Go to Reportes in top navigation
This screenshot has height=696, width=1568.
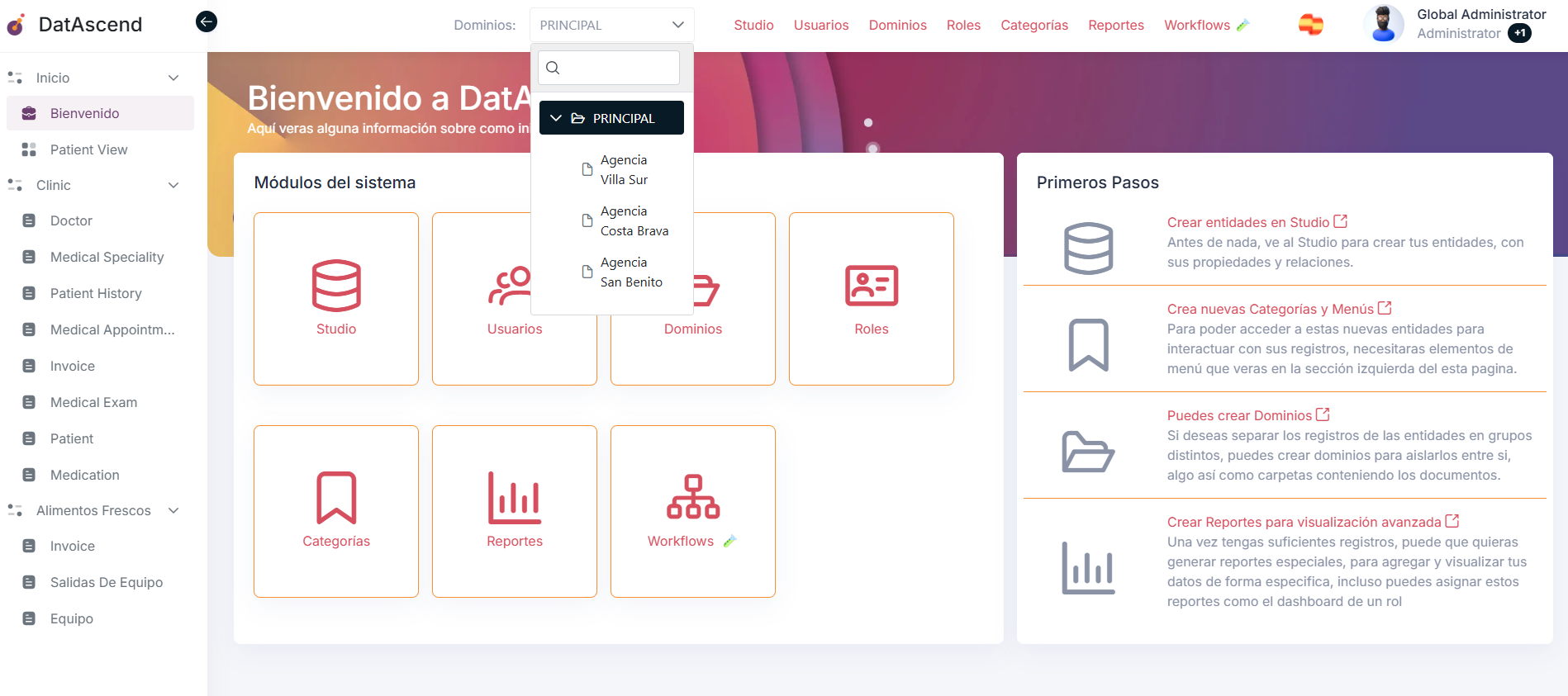click(1115, 26)
